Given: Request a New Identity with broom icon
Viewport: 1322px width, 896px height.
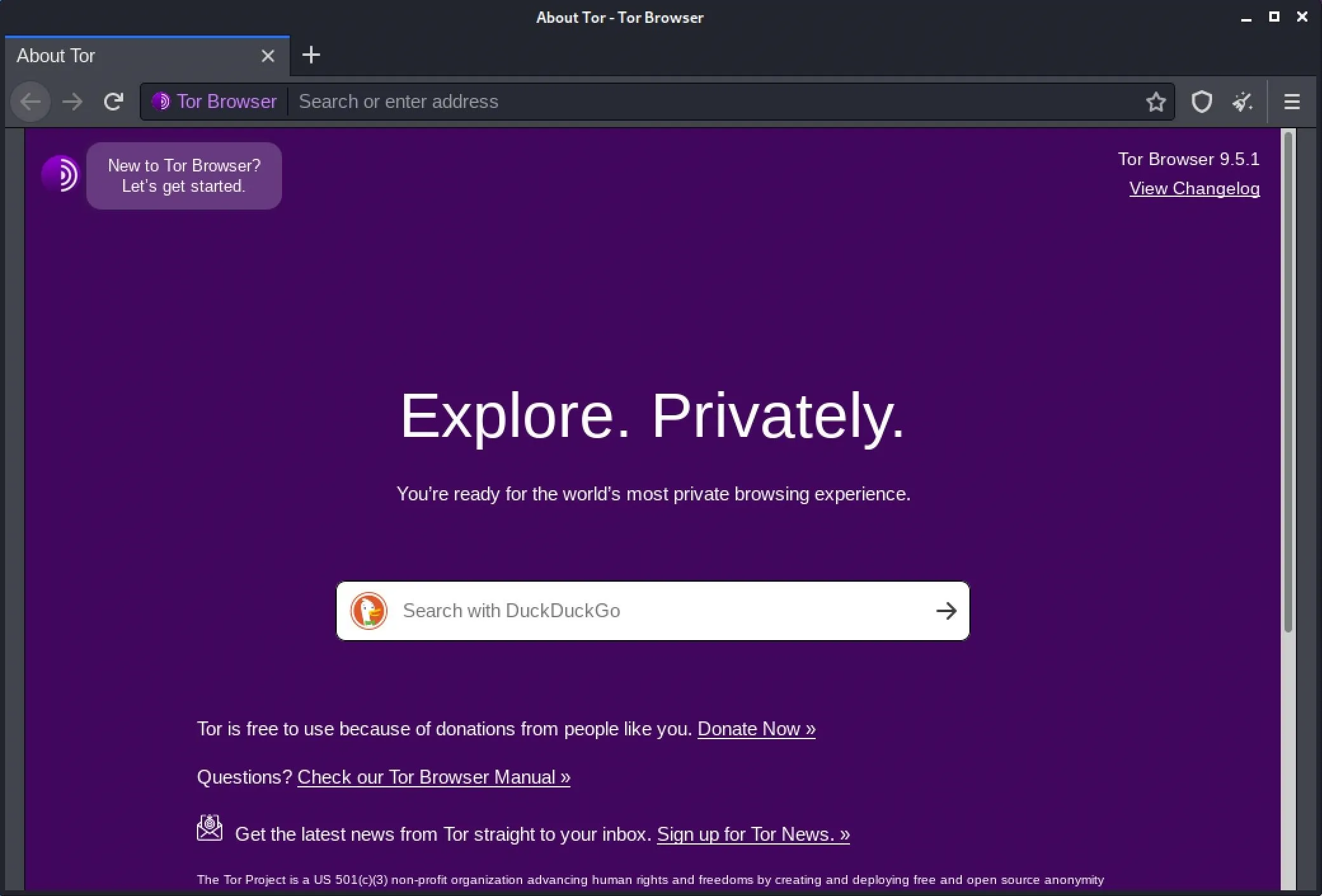Looking at the screenshot, I should click(x=1243, y=102).
